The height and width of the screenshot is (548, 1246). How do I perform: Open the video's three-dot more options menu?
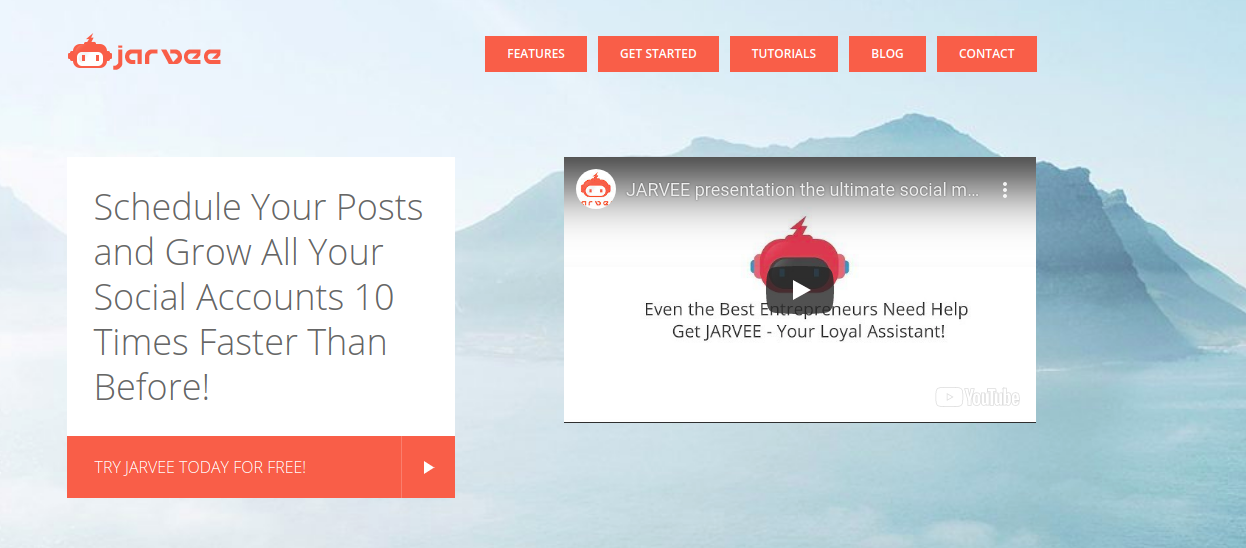(1005, 189)
